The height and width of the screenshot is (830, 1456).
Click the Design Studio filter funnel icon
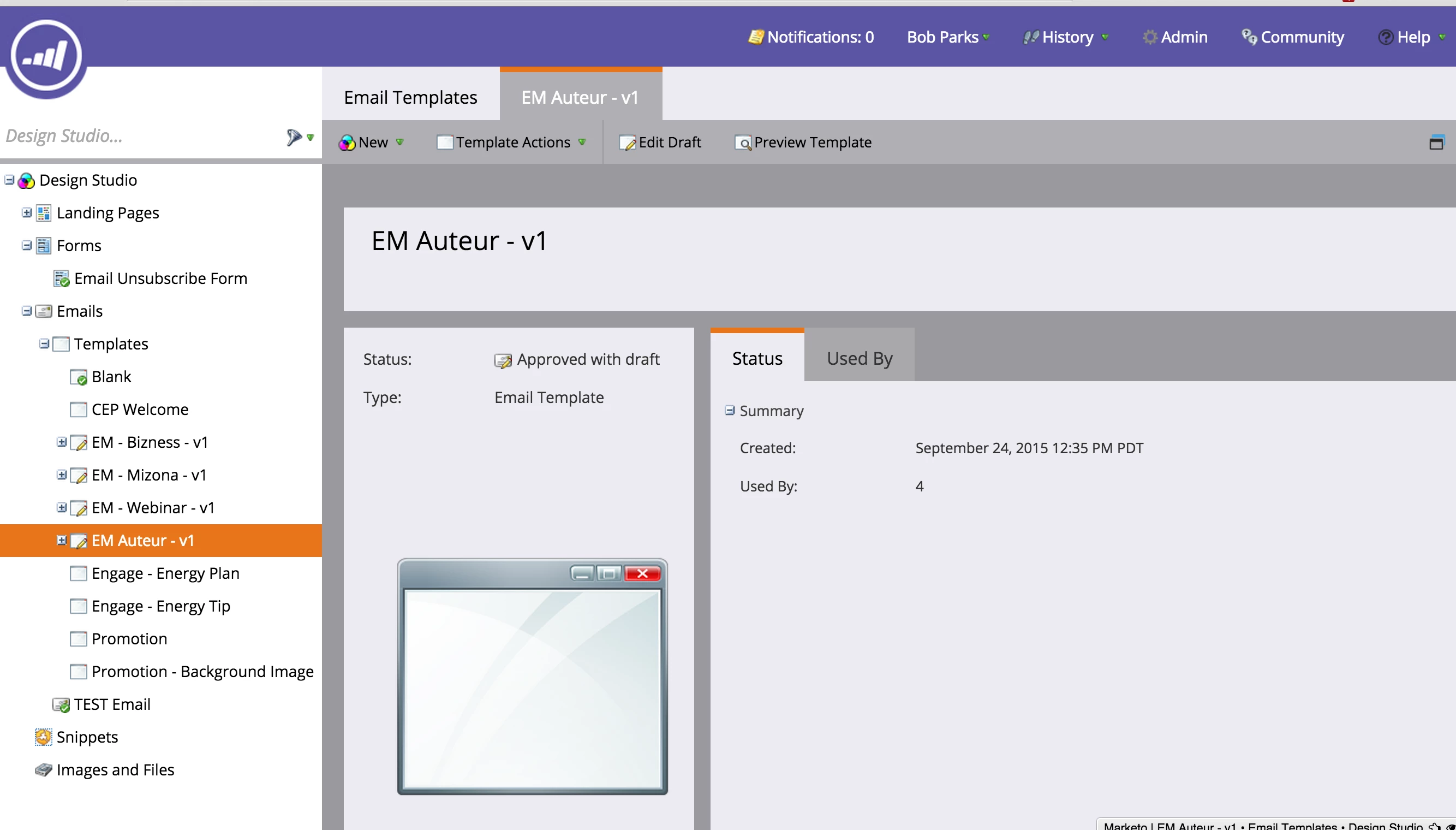tap(294, 137)
